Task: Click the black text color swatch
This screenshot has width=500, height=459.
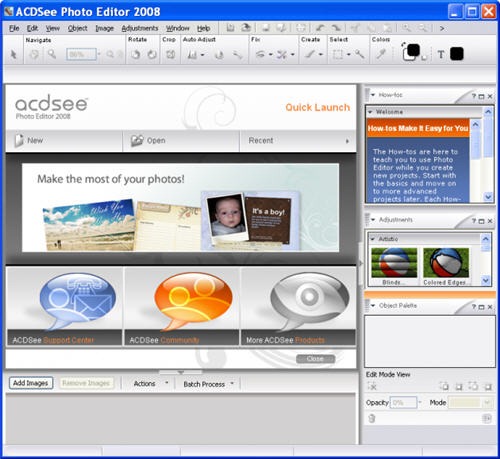Action: tap(457, 54)
